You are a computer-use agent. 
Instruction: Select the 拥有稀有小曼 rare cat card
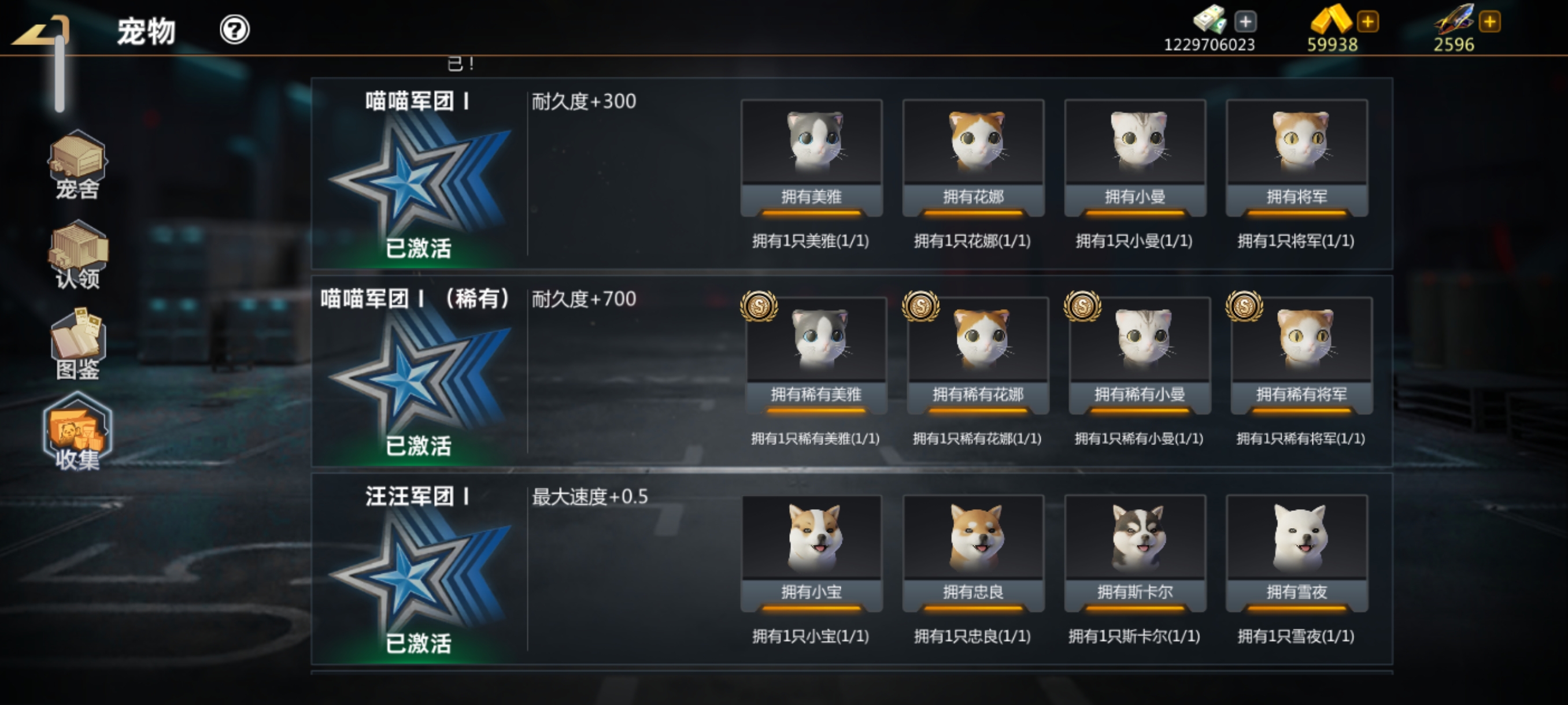click(1140, 356)
